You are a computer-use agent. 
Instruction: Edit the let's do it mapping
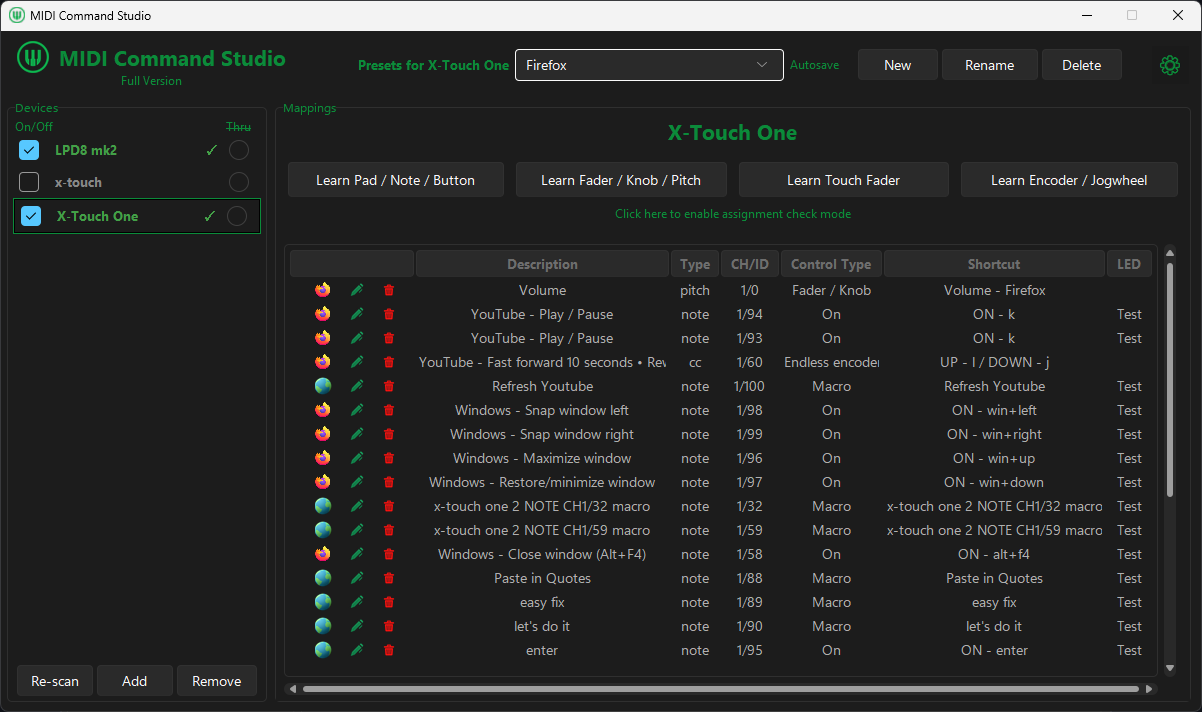(357, 626)
